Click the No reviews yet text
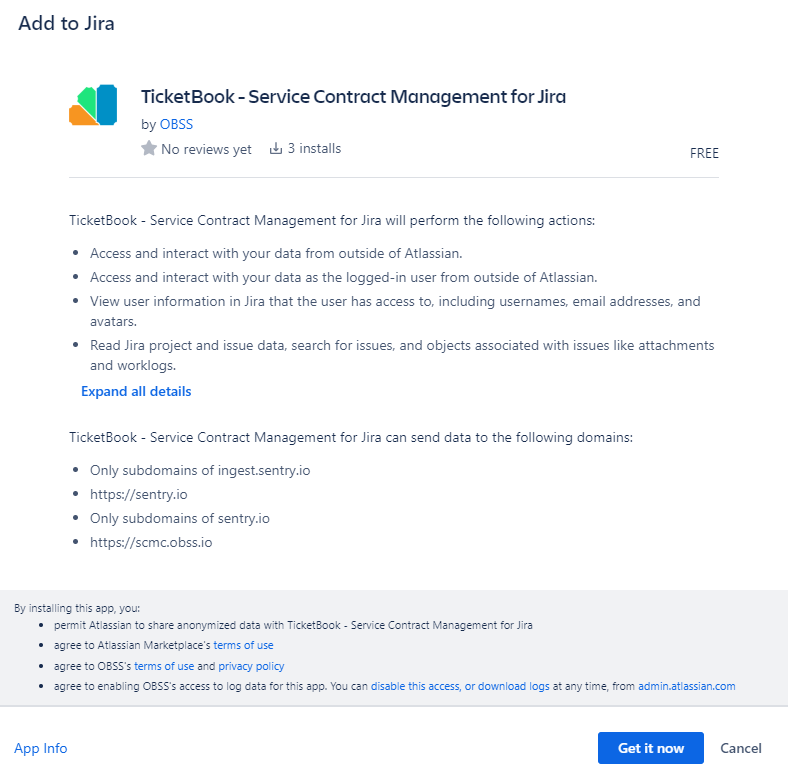The height and width of the screenshot is (777, 788). (x=206, y=149)
